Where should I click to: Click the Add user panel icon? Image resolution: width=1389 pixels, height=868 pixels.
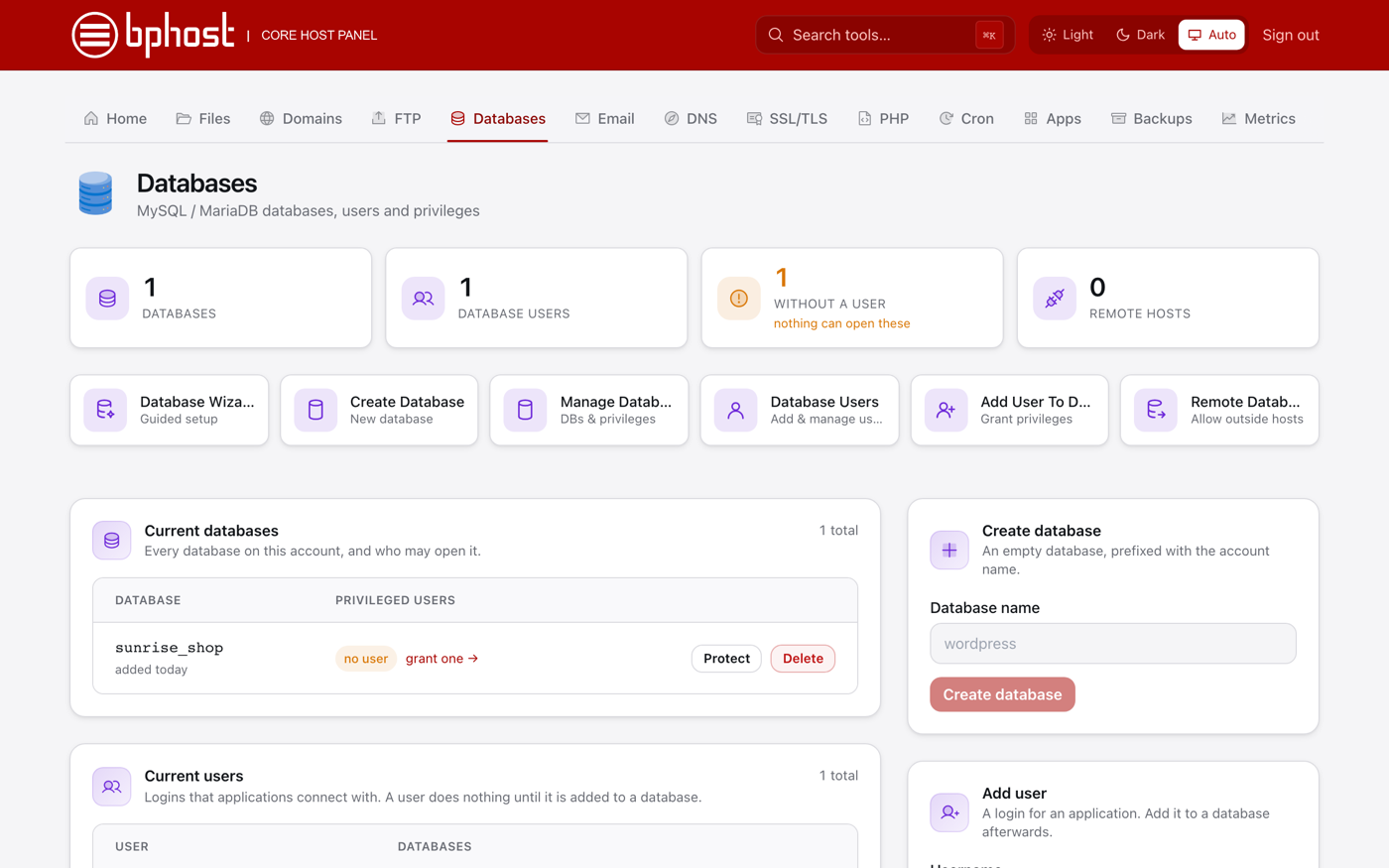click(949, 812)
